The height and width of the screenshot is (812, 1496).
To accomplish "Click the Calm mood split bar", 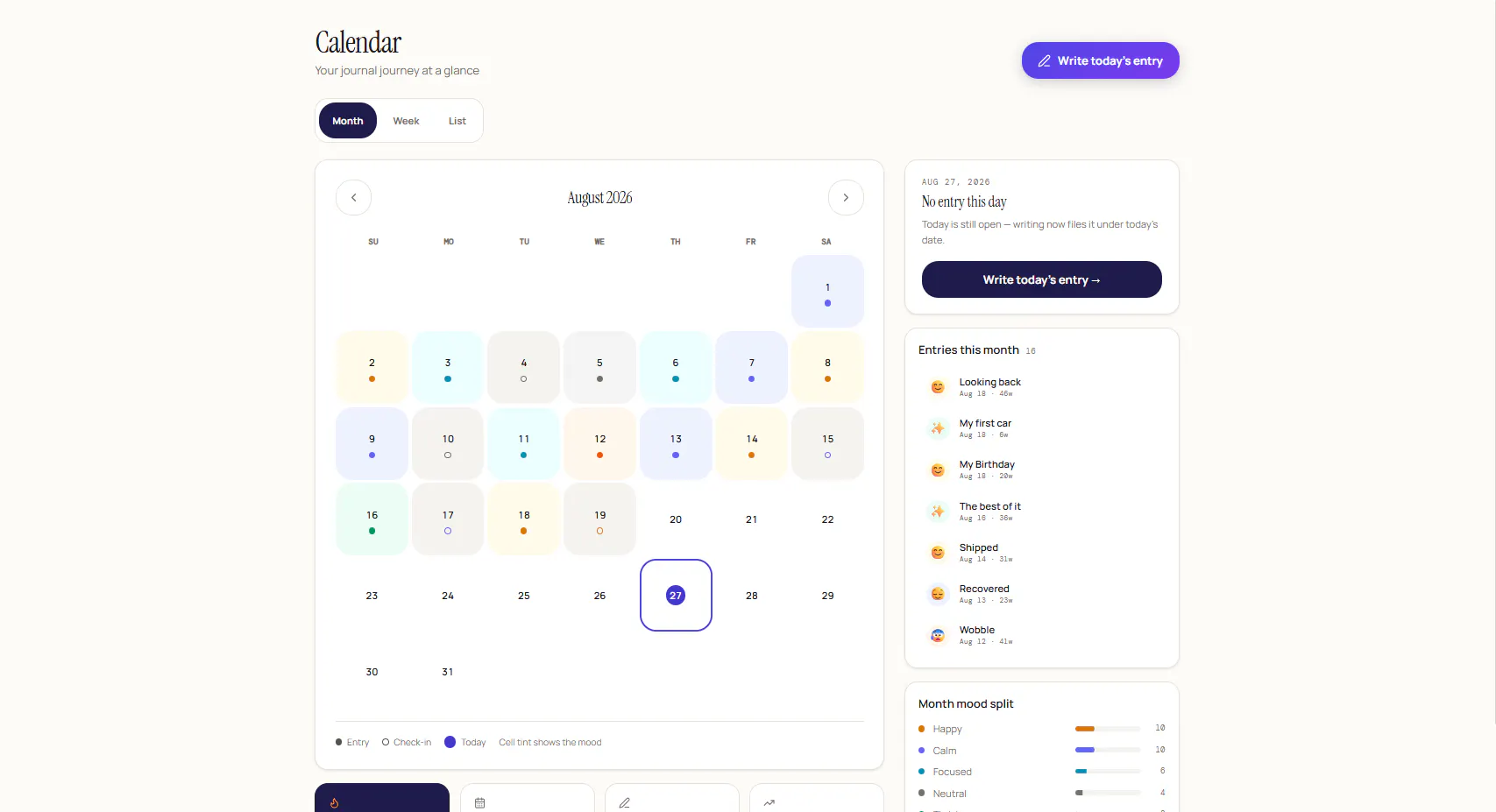I will coord(1108,750).
